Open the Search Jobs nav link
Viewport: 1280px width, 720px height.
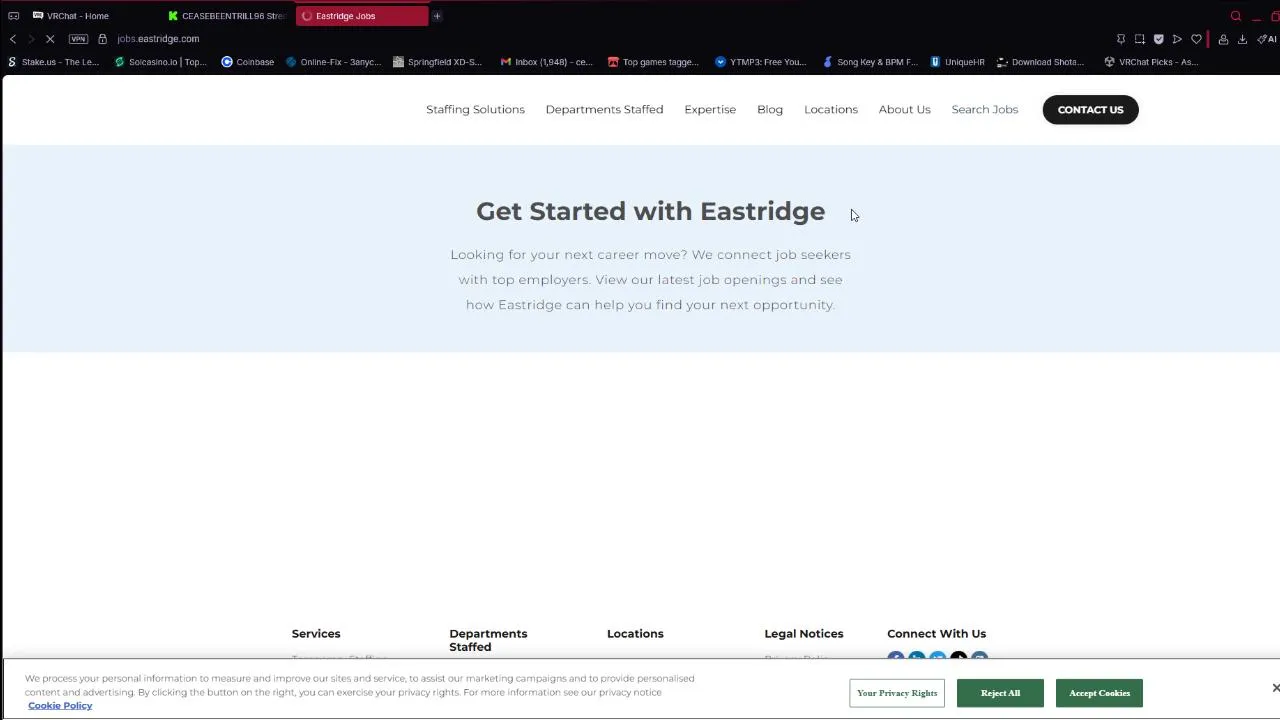pyautogui.click(x=985, y=110)
